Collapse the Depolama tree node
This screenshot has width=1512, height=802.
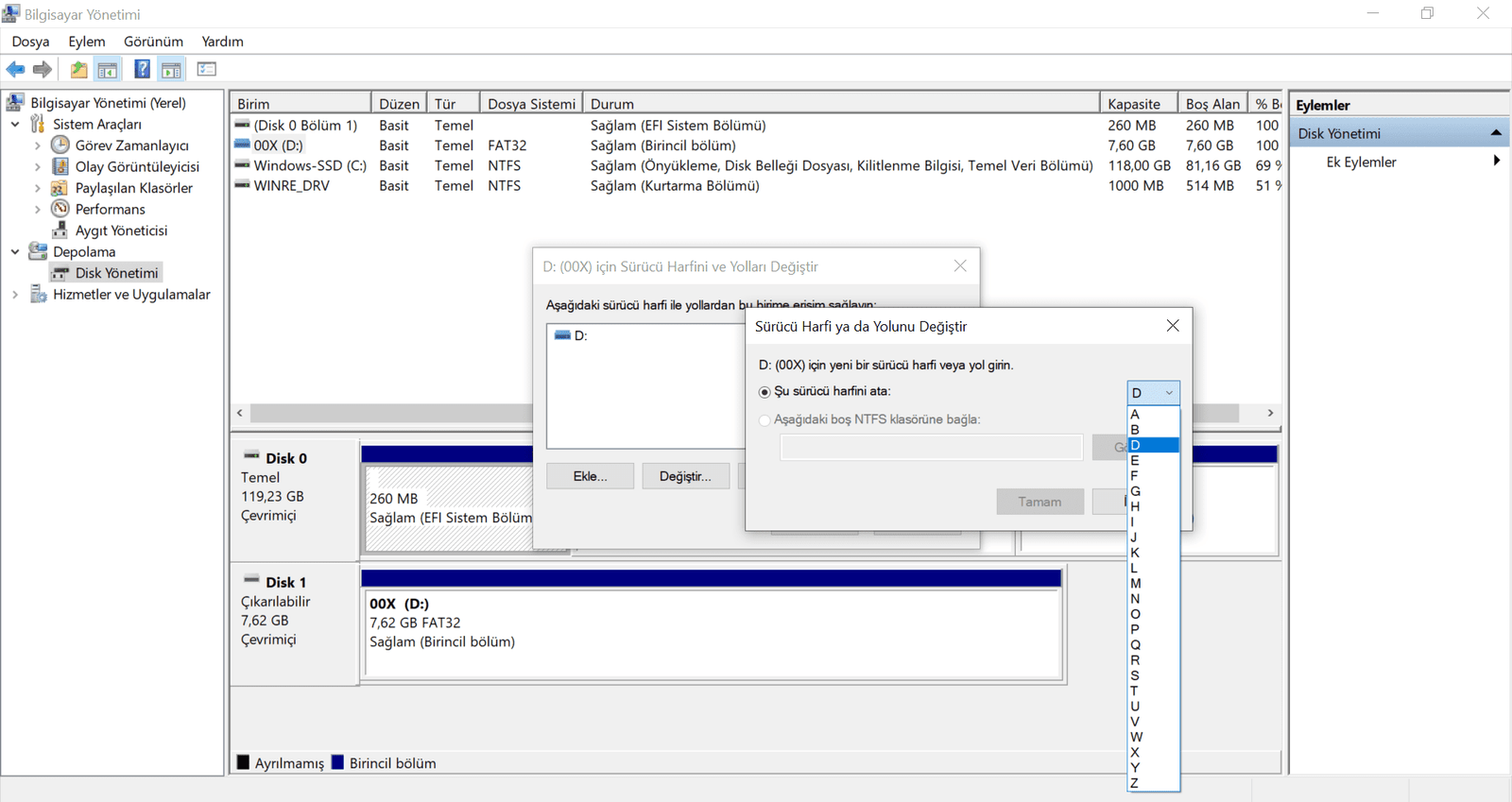click(15, 252)
